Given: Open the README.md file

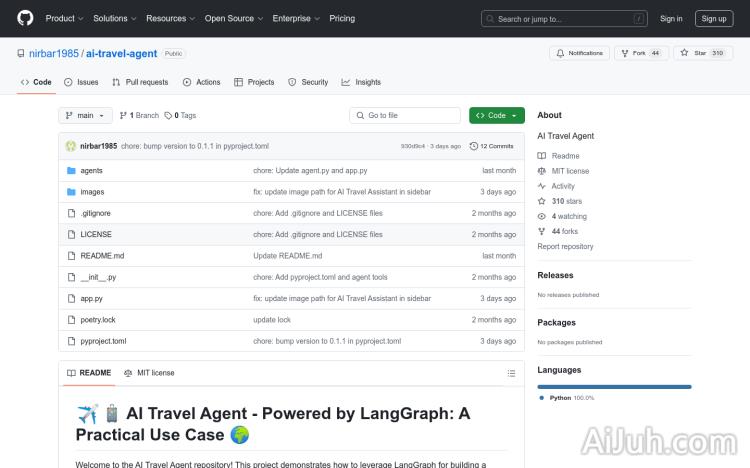Looking at the screenshot, I should (x=102, y=256).
